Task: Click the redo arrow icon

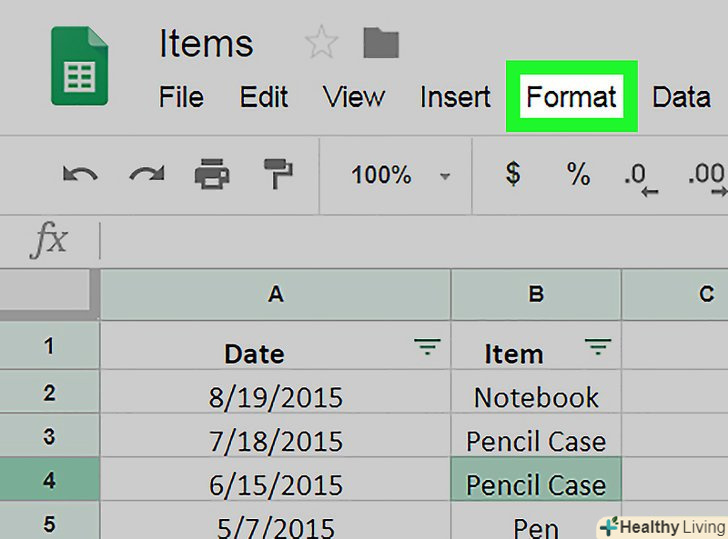Action: pyautogui.click(x=146, y=175)
